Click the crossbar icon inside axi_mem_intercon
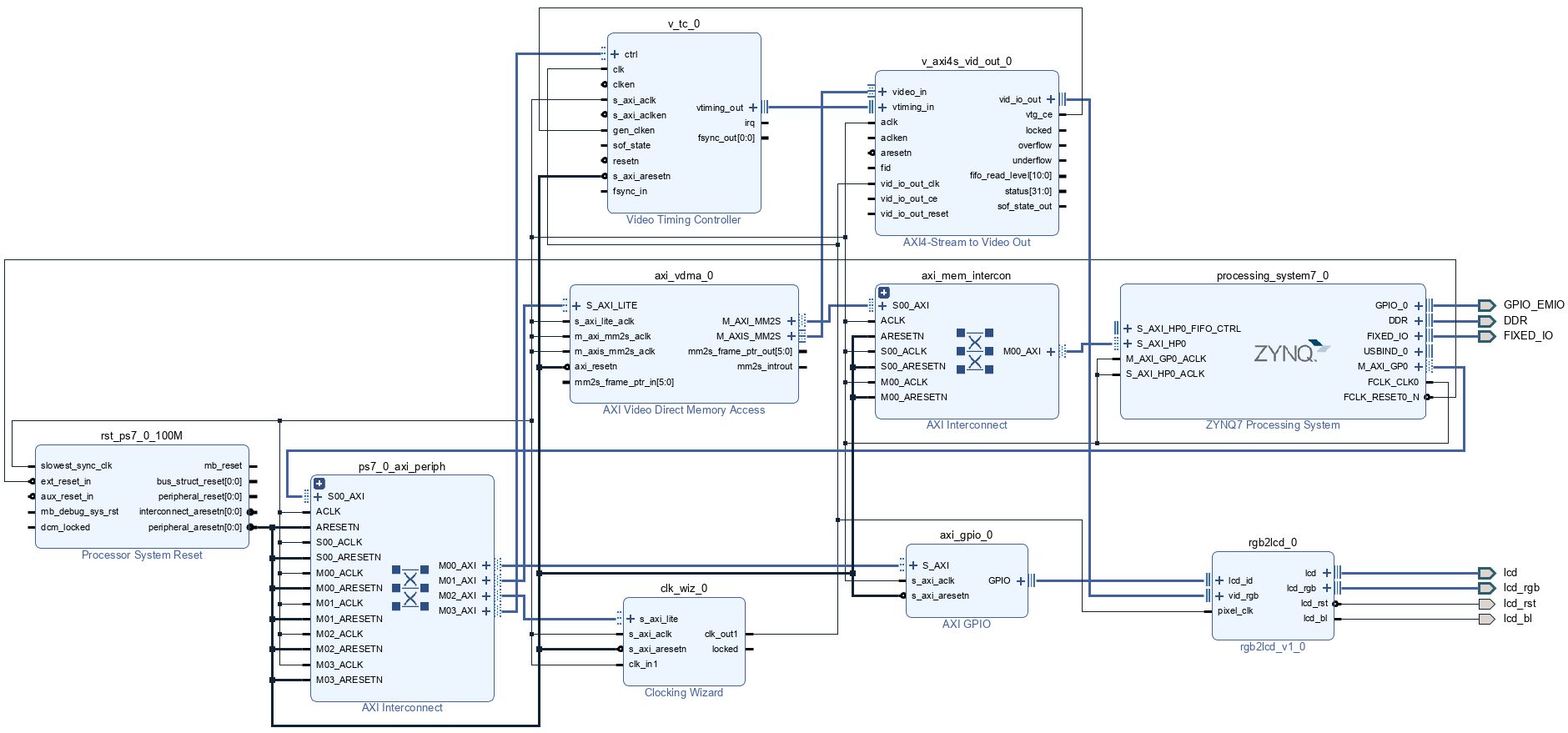Image resolution: width=1568 pixels, height=733 pixels. pos(974,351)
